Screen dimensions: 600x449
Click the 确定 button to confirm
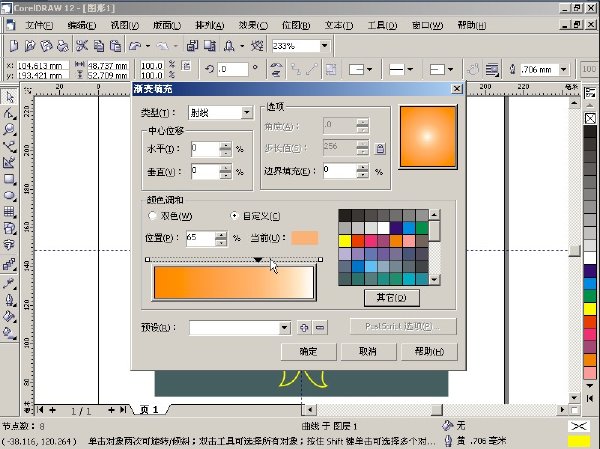point(308,351)
